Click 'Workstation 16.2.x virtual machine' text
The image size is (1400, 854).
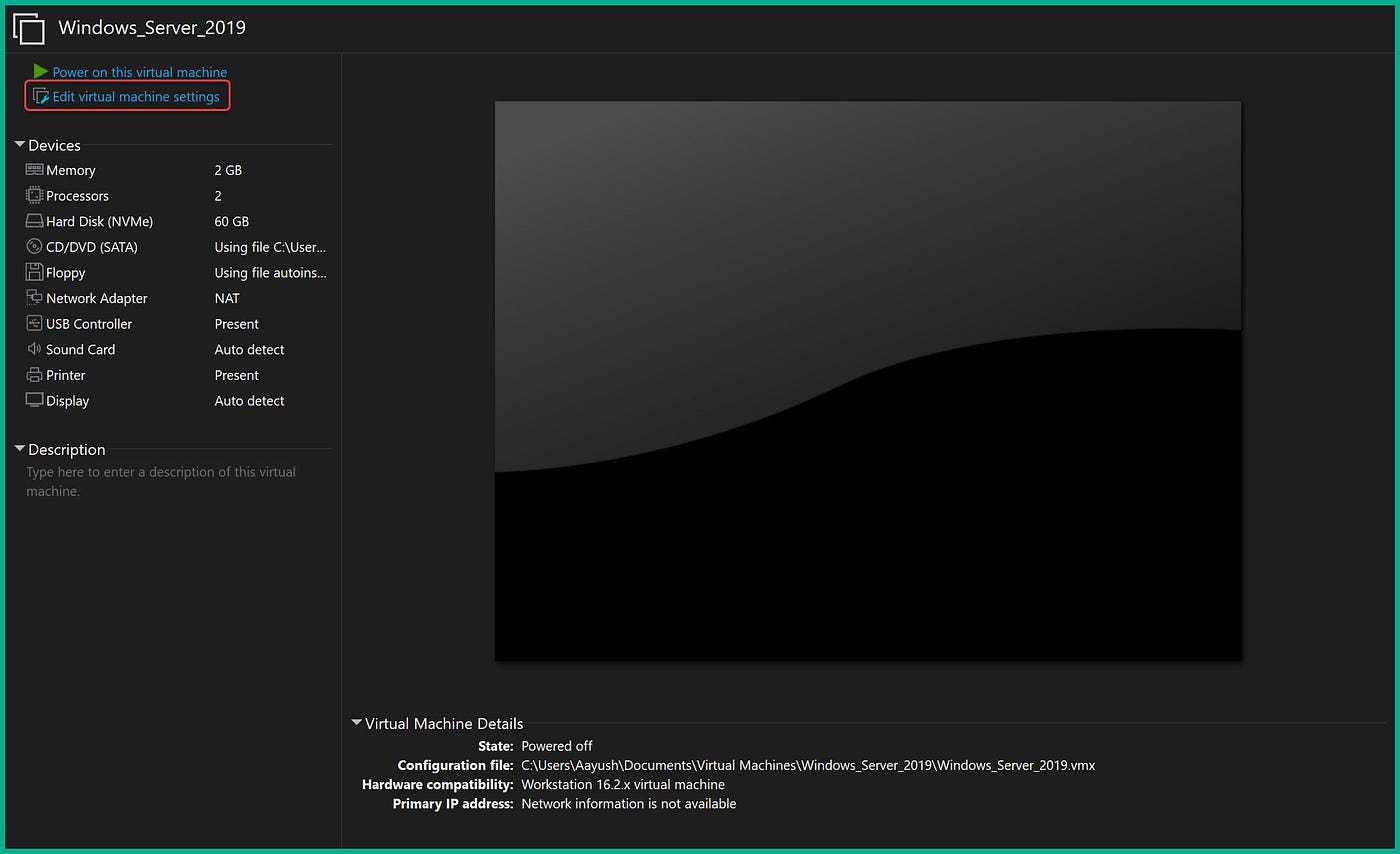coord(623,784)
